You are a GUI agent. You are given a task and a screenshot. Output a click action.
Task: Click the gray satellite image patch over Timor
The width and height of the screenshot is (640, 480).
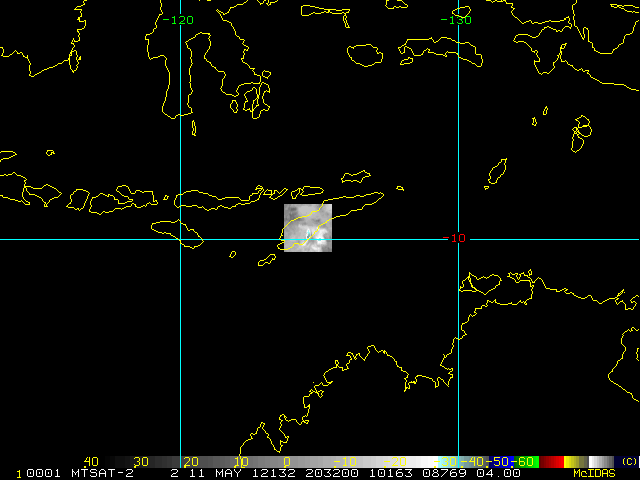click(308, 228)
